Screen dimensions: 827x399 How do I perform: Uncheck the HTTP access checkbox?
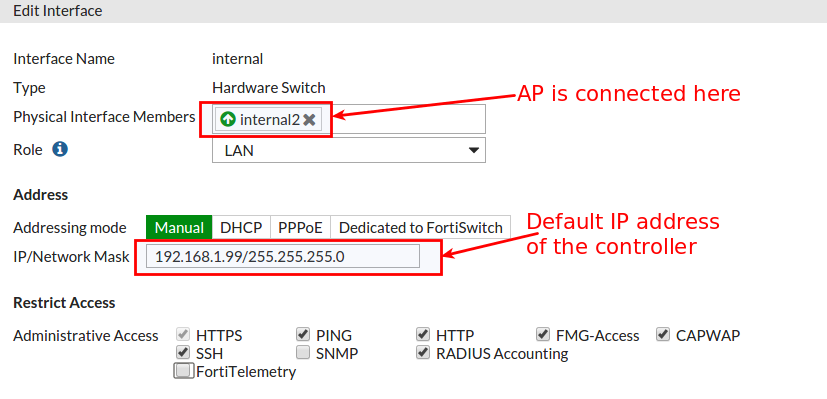tap(423, 334)
